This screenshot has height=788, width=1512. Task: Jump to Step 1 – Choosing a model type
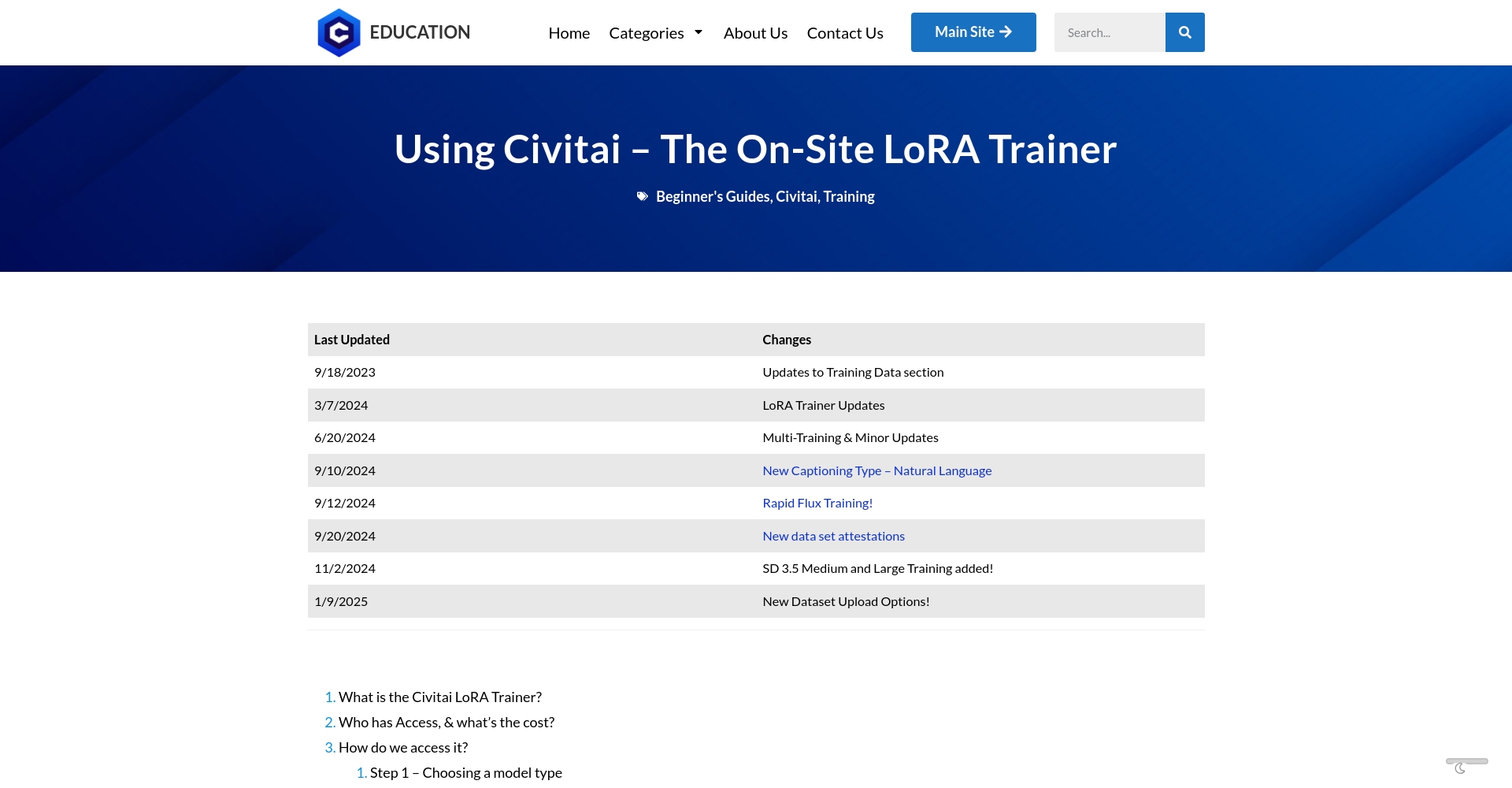coord(465,773)
